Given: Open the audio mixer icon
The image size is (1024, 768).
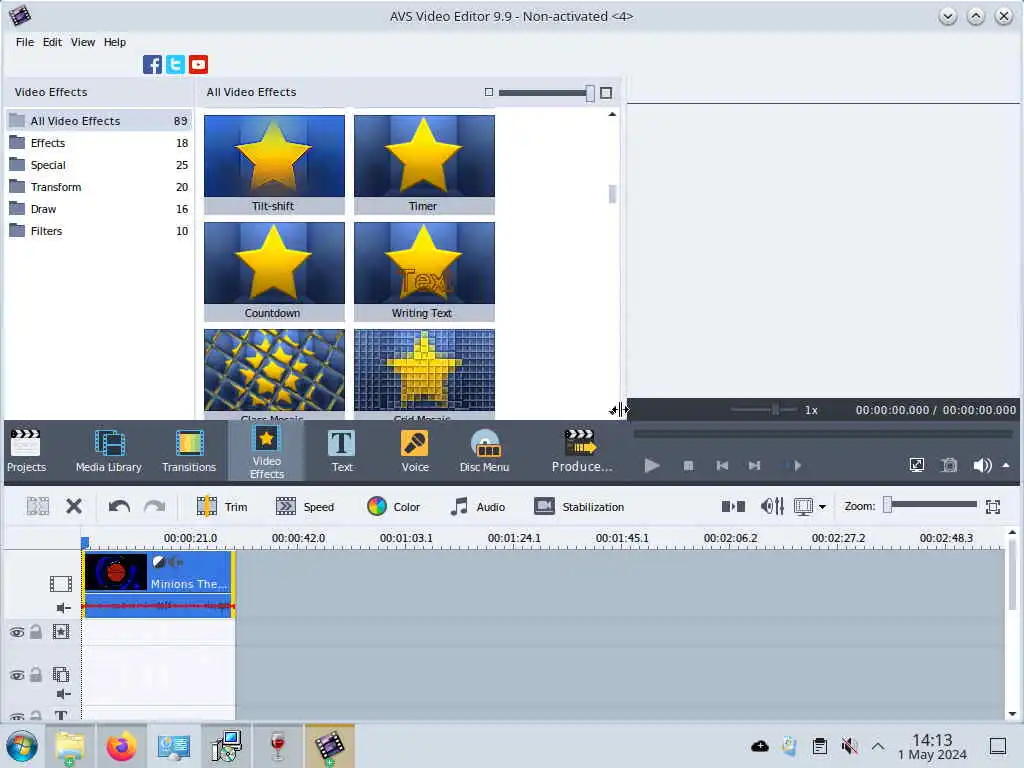Looking at the screenshot, I should 772,506.
